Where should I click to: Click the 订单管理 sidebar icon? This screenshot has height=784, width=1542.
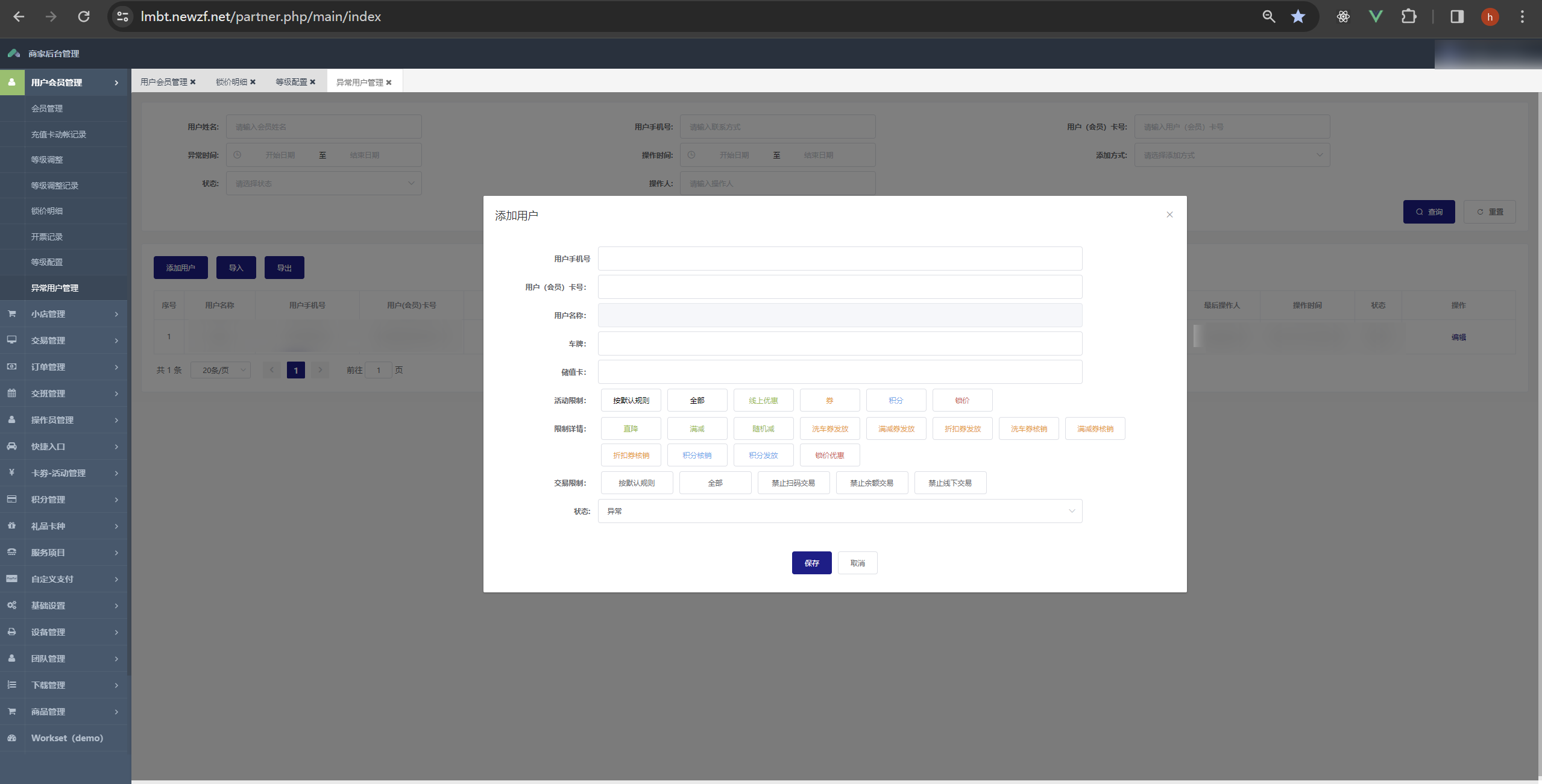tap(12, 366)
